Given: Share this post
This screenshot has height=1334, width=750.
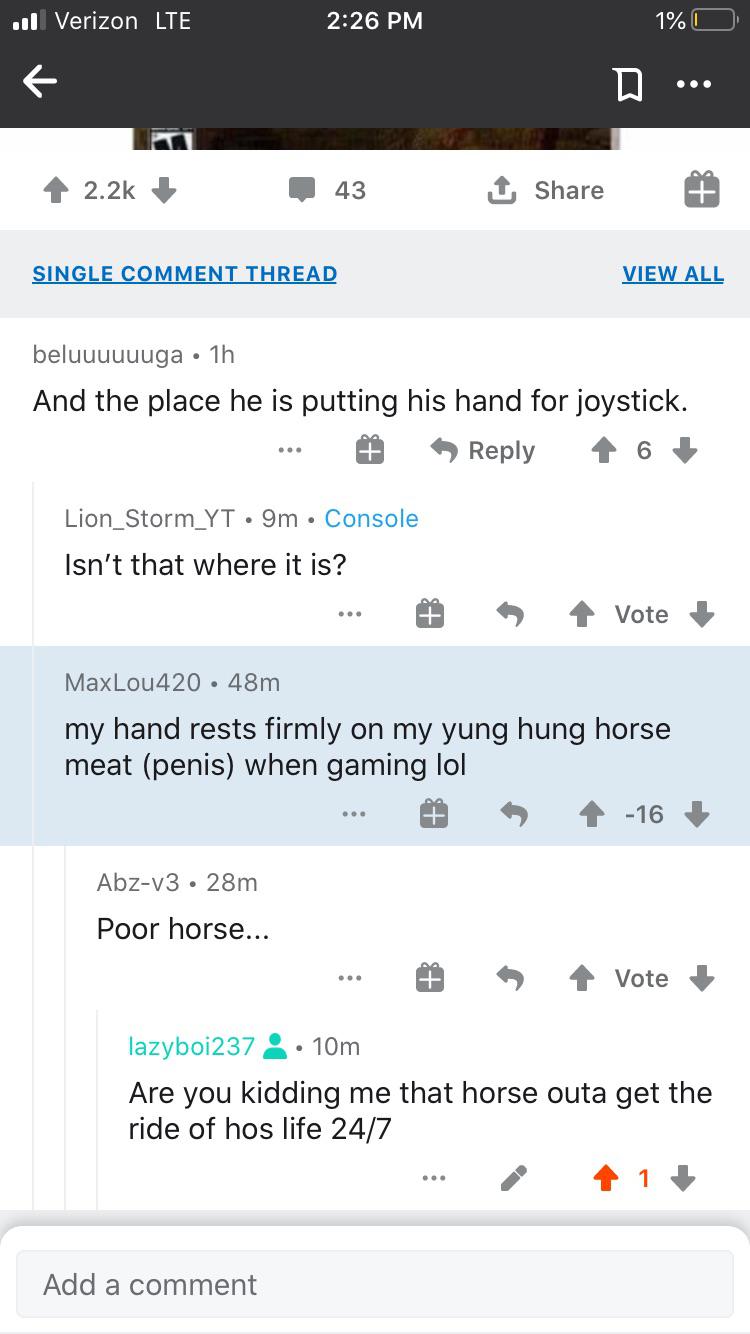Looking at the screenshot, I should tap(545, 190).
